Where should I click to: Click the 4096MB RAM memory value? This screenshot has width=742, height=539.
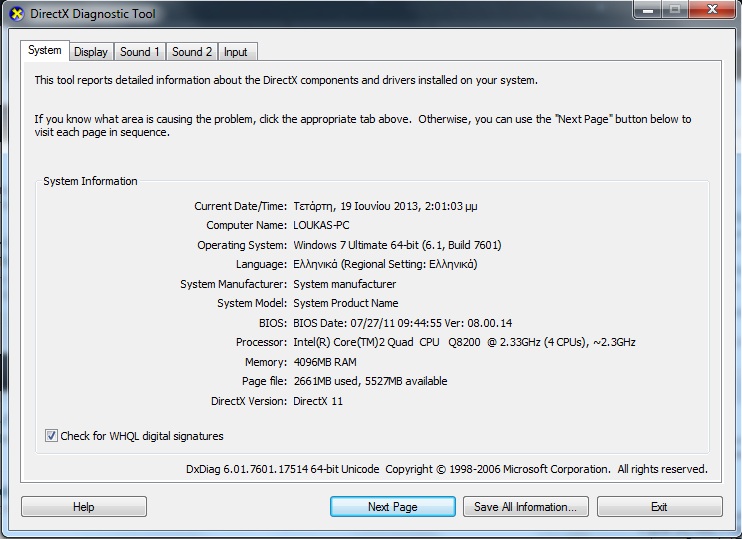pyautogui.click(x=325, y=362)
